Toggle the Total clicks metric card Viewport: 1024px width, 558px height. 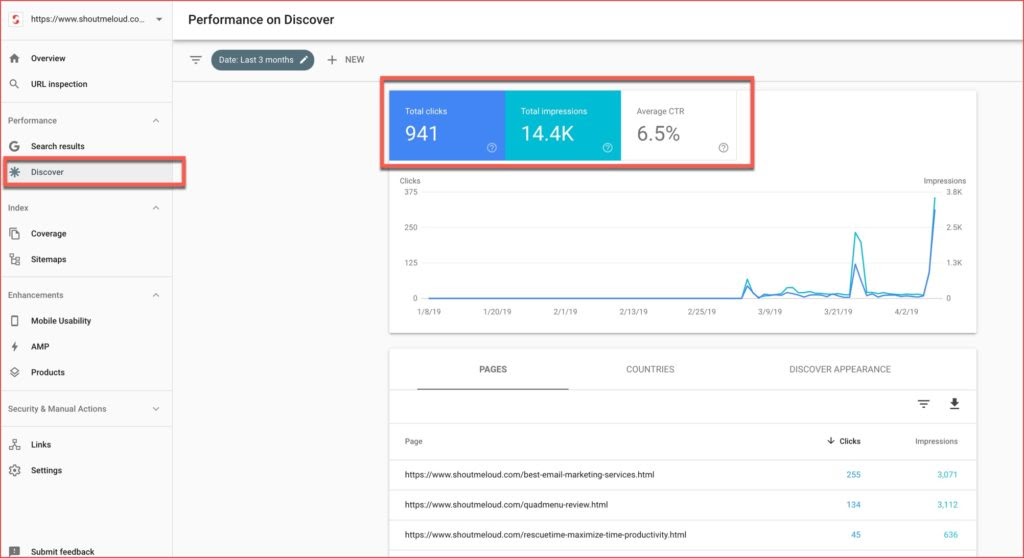pyautogui.click(x=446, y=125)
